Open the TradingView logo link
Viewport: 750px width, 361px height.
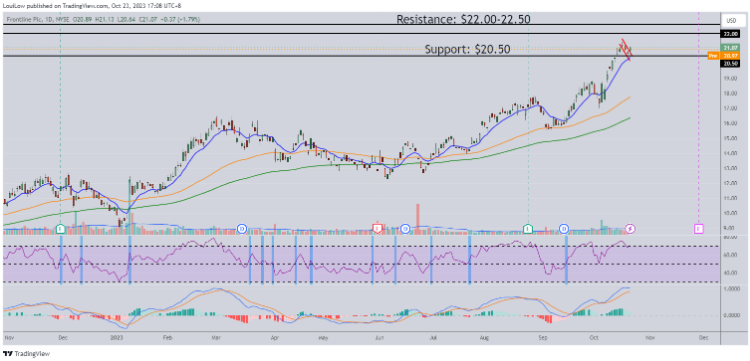coord(27,354)
